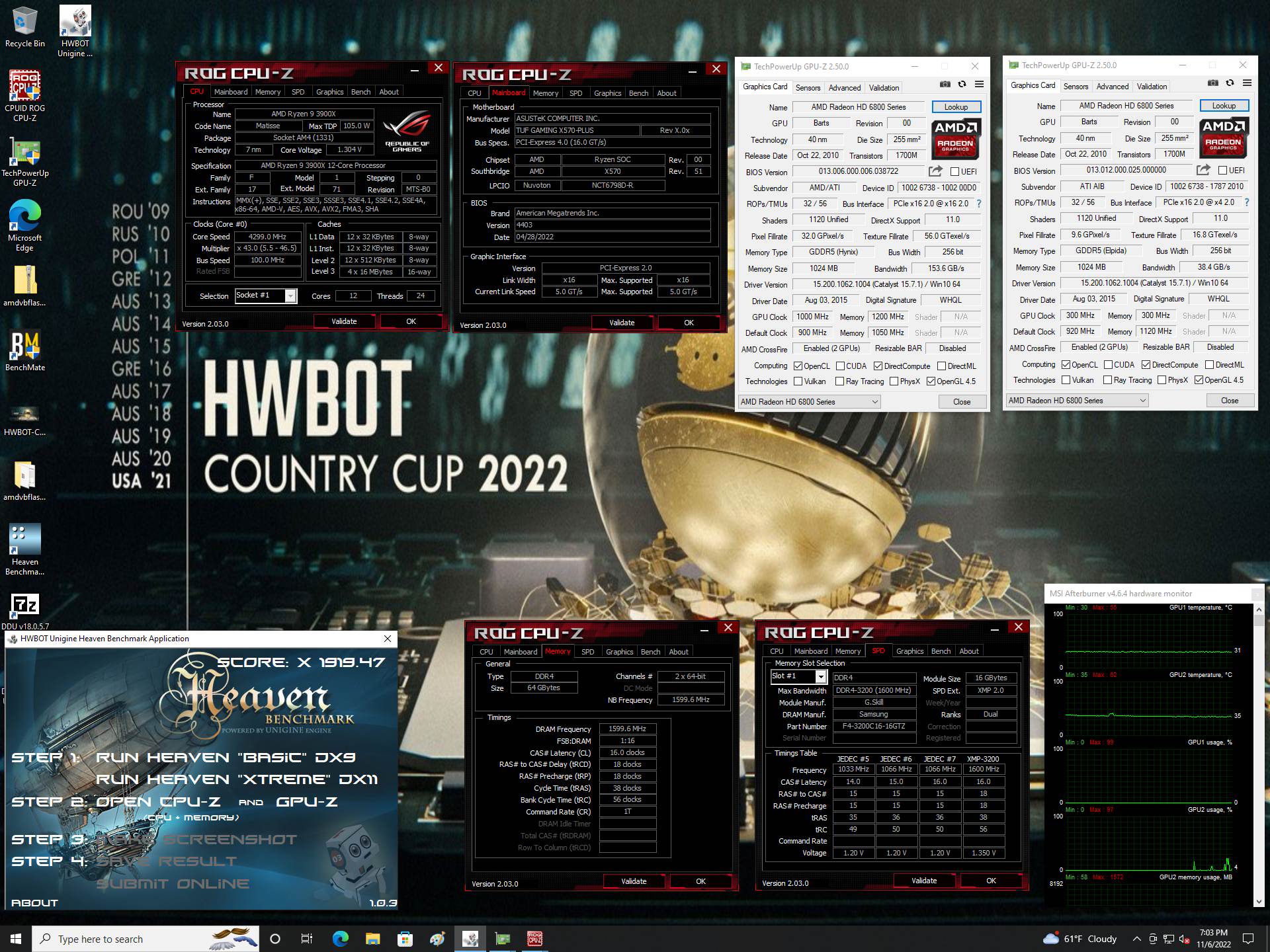Open the DDU v18.0.5.7 desktop icon

25,612
